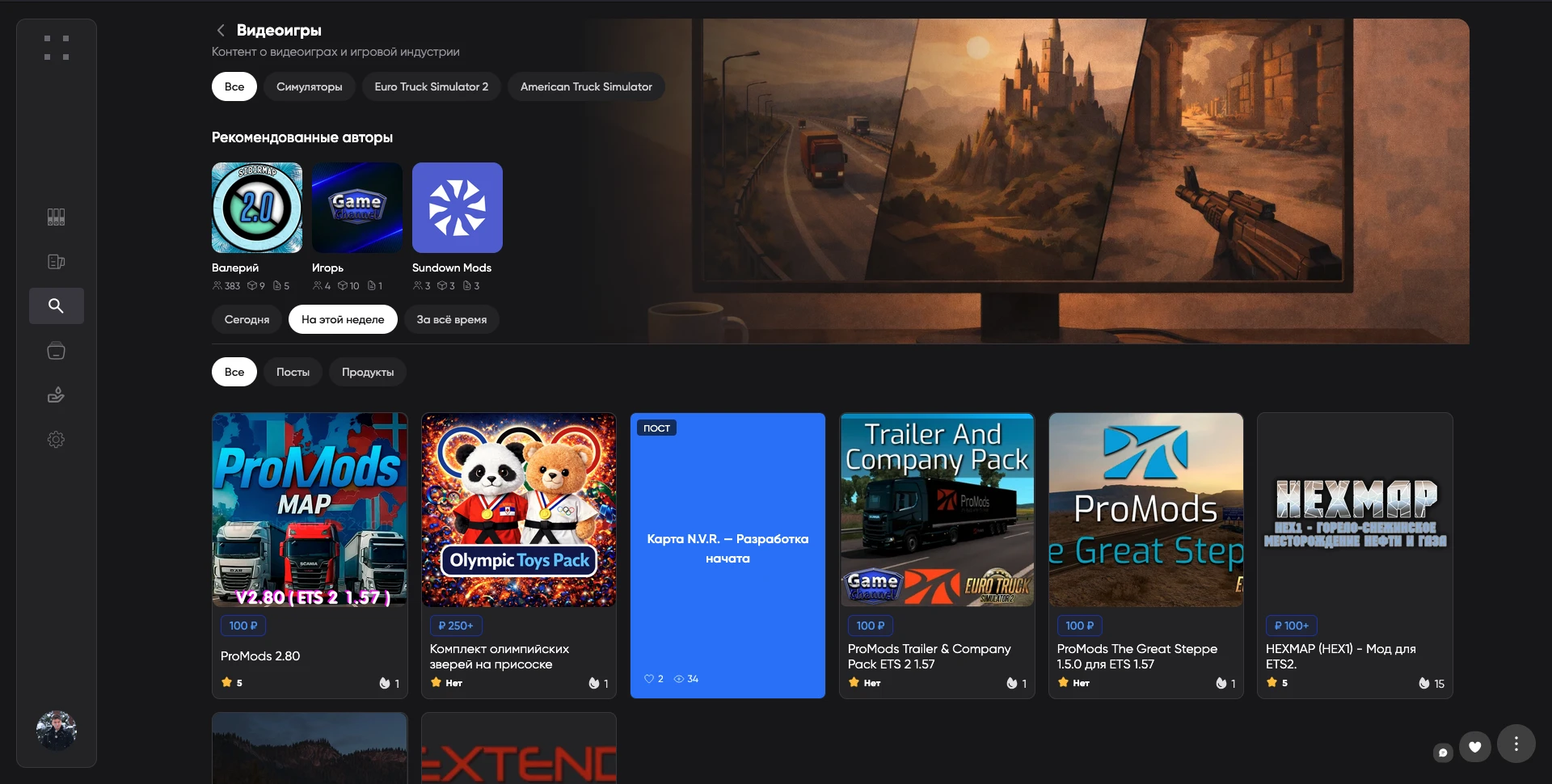Click the Валерий author name
This screenshot has width=1552, height=784.
[x=235, y=268]
